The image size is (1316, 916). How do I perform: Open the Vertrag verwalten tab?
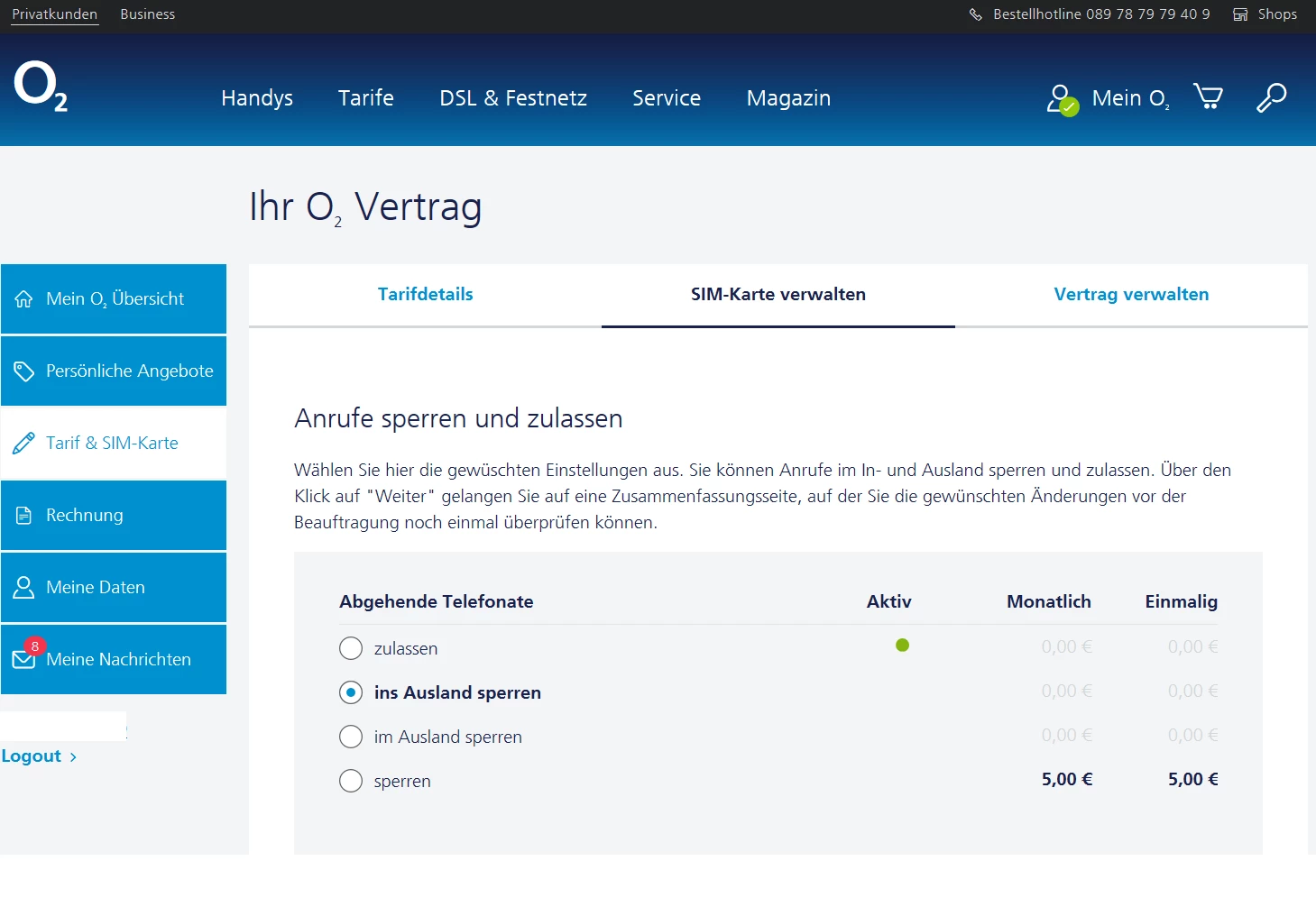tap(1131, 295)
